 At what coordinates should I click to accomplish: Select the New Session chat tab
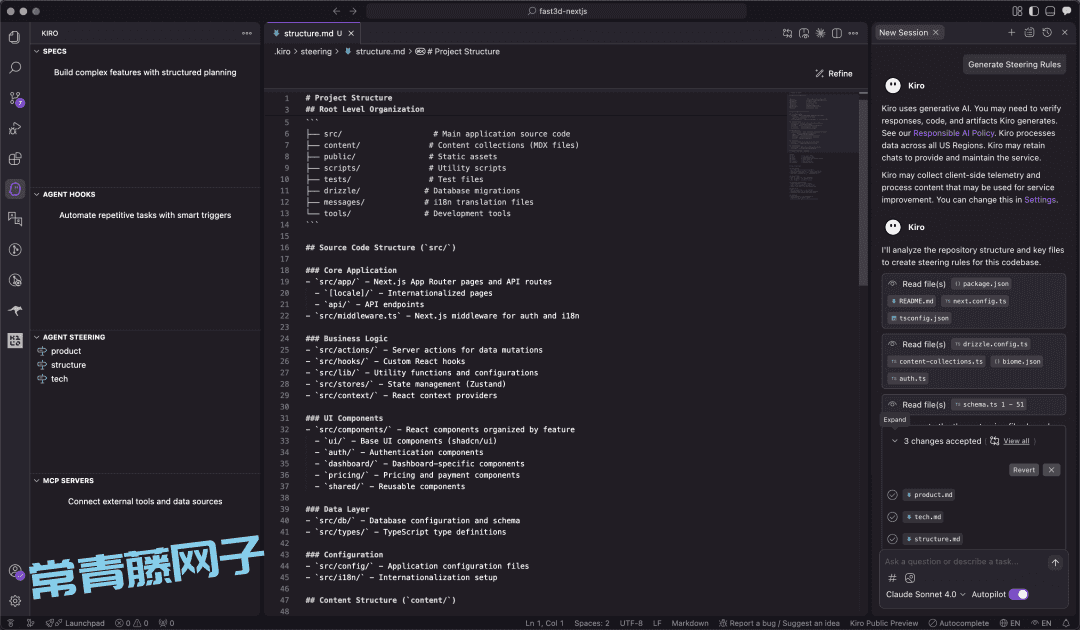909,32
